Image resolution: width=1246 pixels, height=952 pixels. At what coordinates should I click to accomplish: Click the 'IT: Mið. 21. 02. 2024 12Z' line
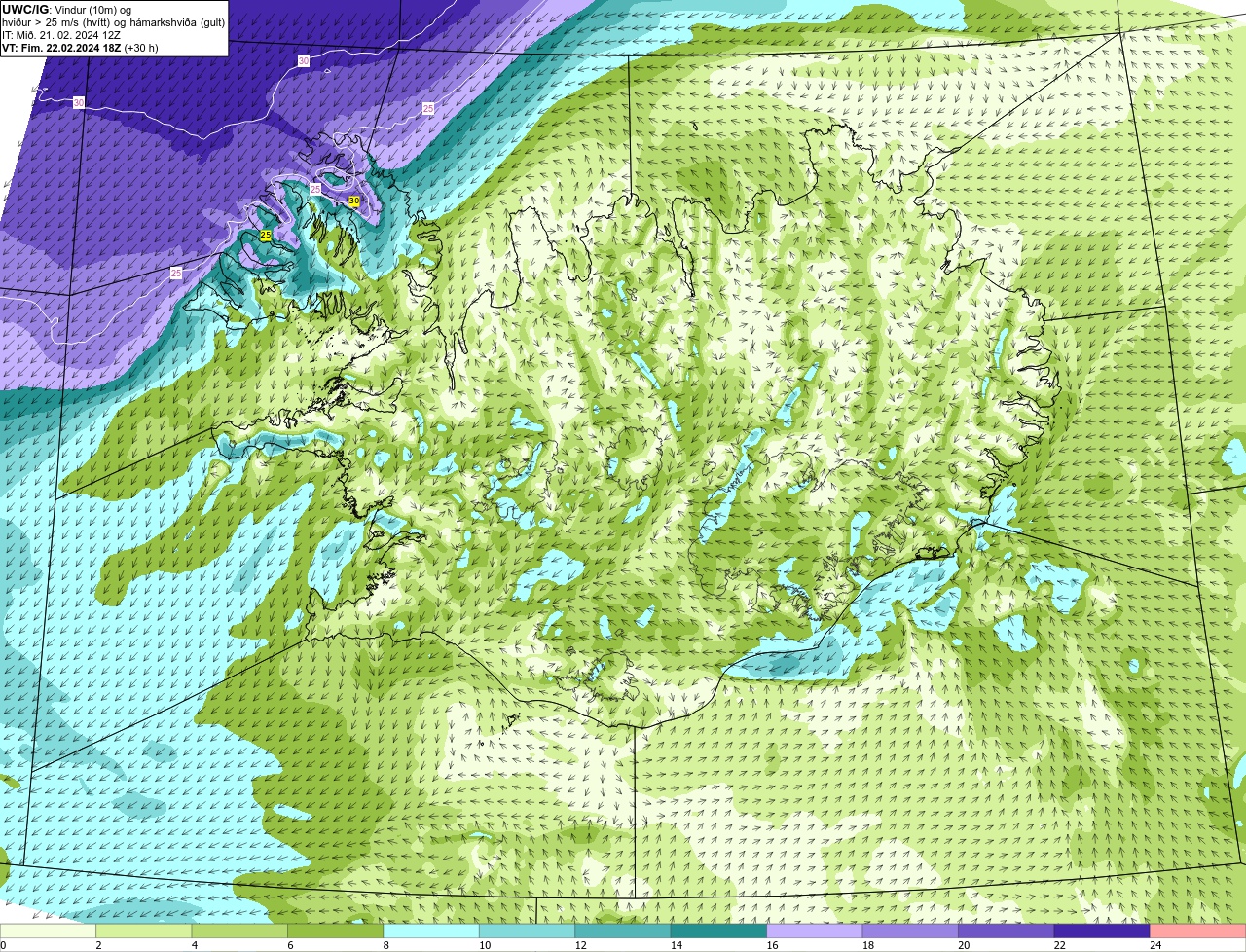pos(61,35)
